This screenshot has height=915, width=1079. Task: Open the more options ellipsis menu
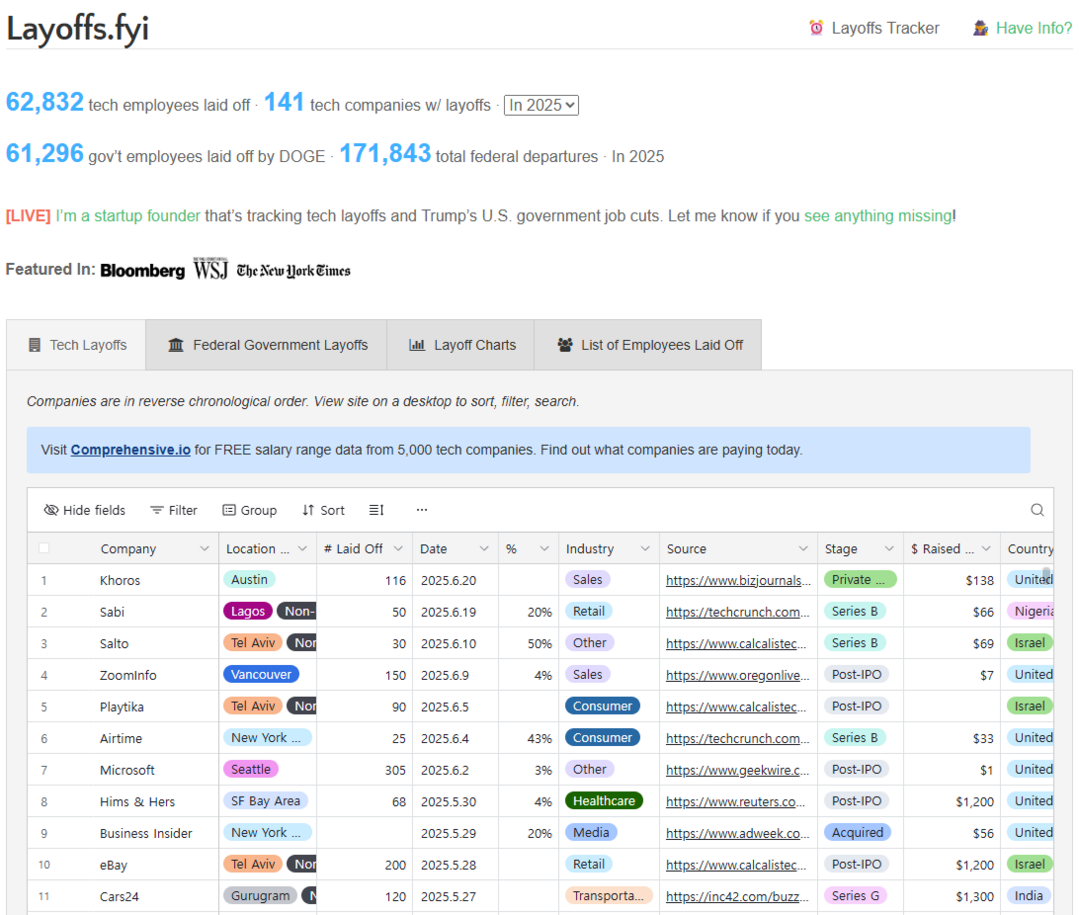(x=422, y=510)
